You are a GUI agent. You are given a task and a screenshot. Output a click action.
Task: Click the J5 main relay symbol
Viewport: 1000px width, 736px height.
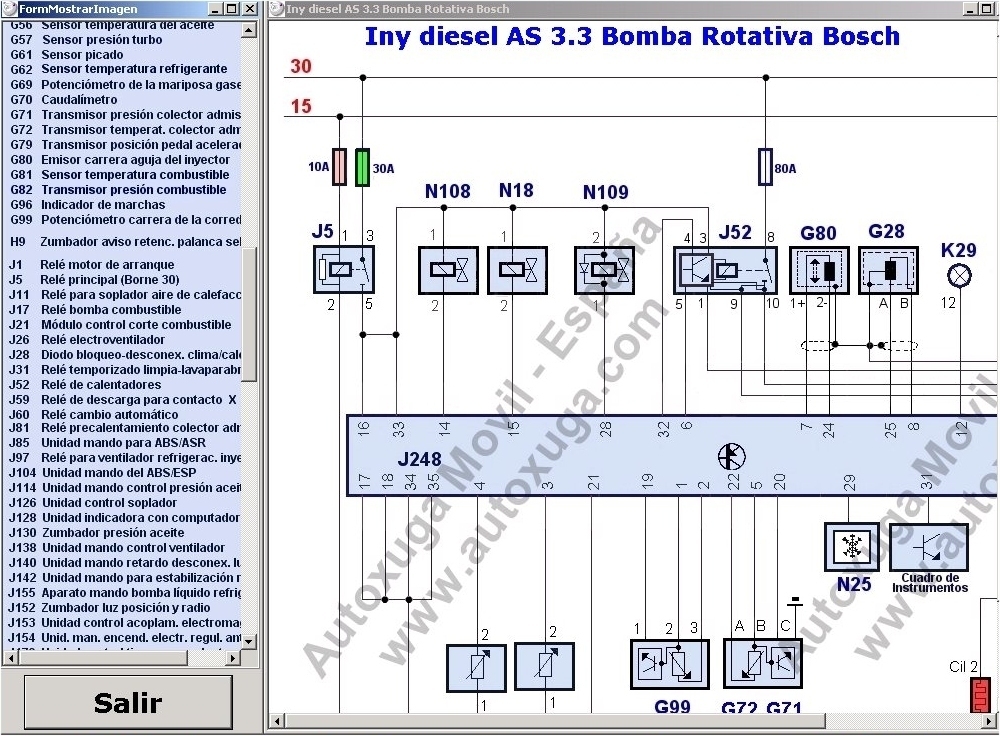pyautogui.click(x=344, y=270)
